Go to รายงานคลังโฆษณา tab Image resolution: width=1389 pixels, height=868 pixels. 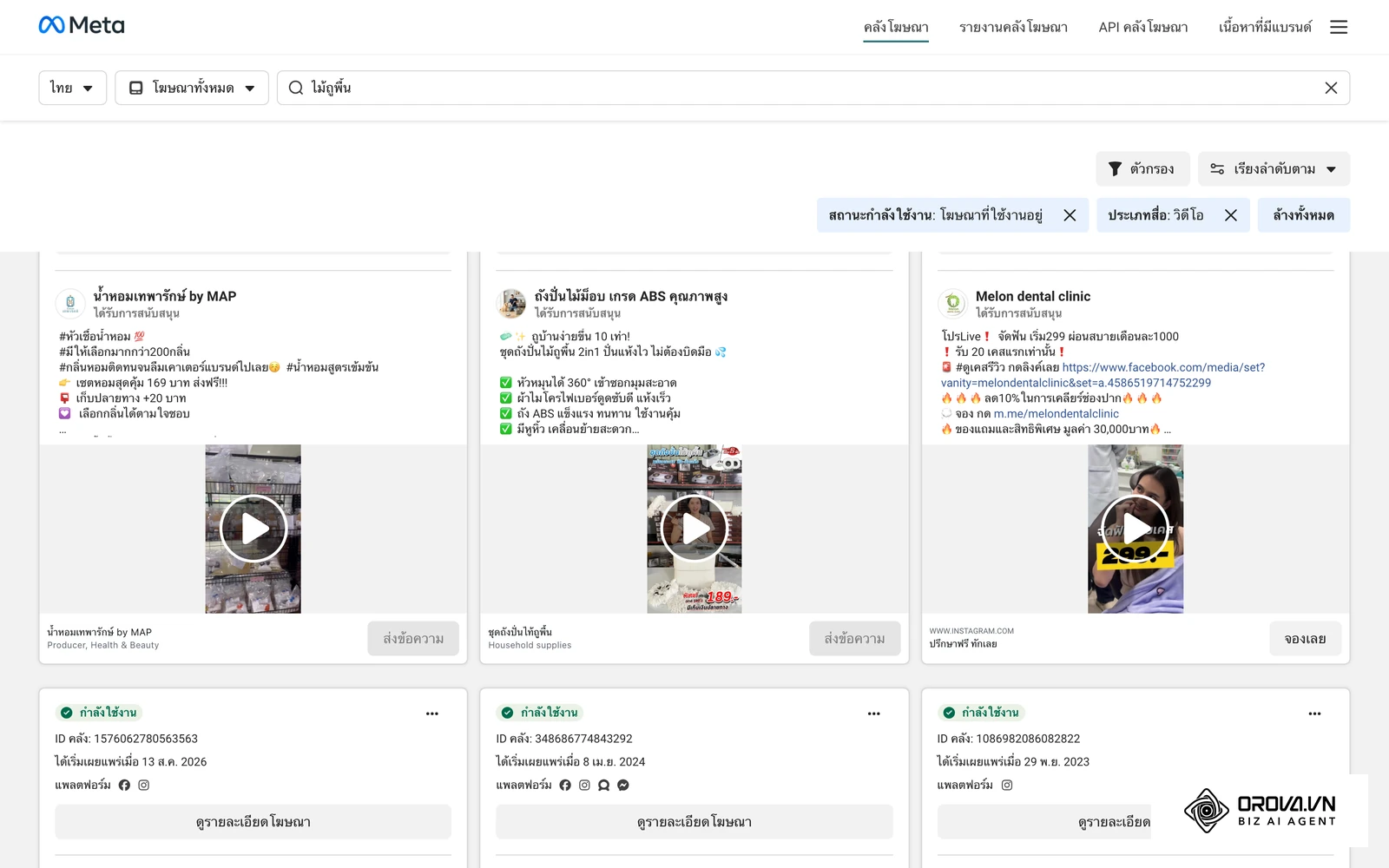(1013, 27)
